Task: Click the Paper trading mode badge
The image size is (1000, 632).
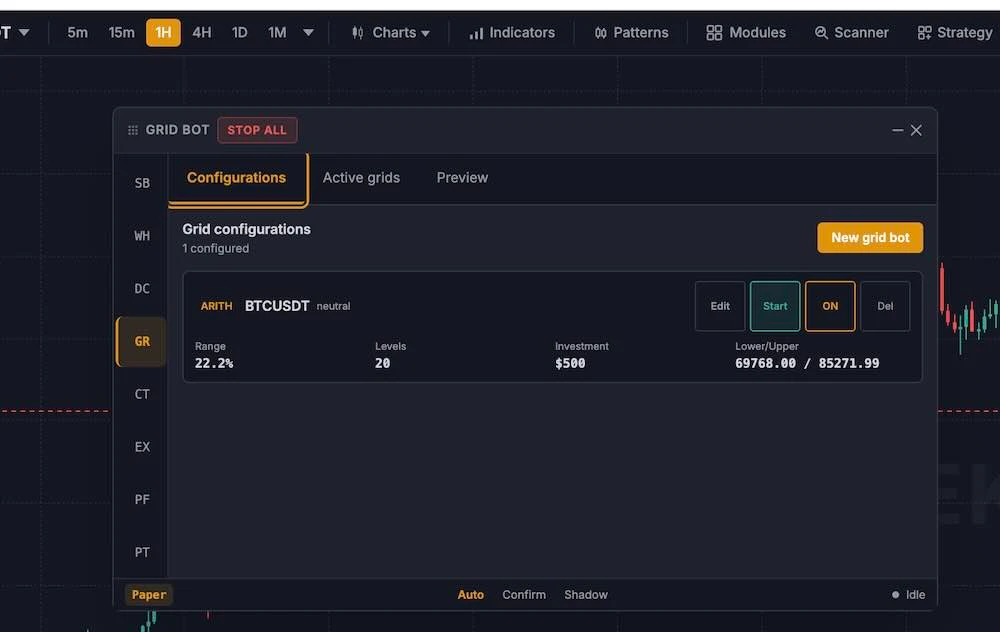Action: tap(149, 595)
